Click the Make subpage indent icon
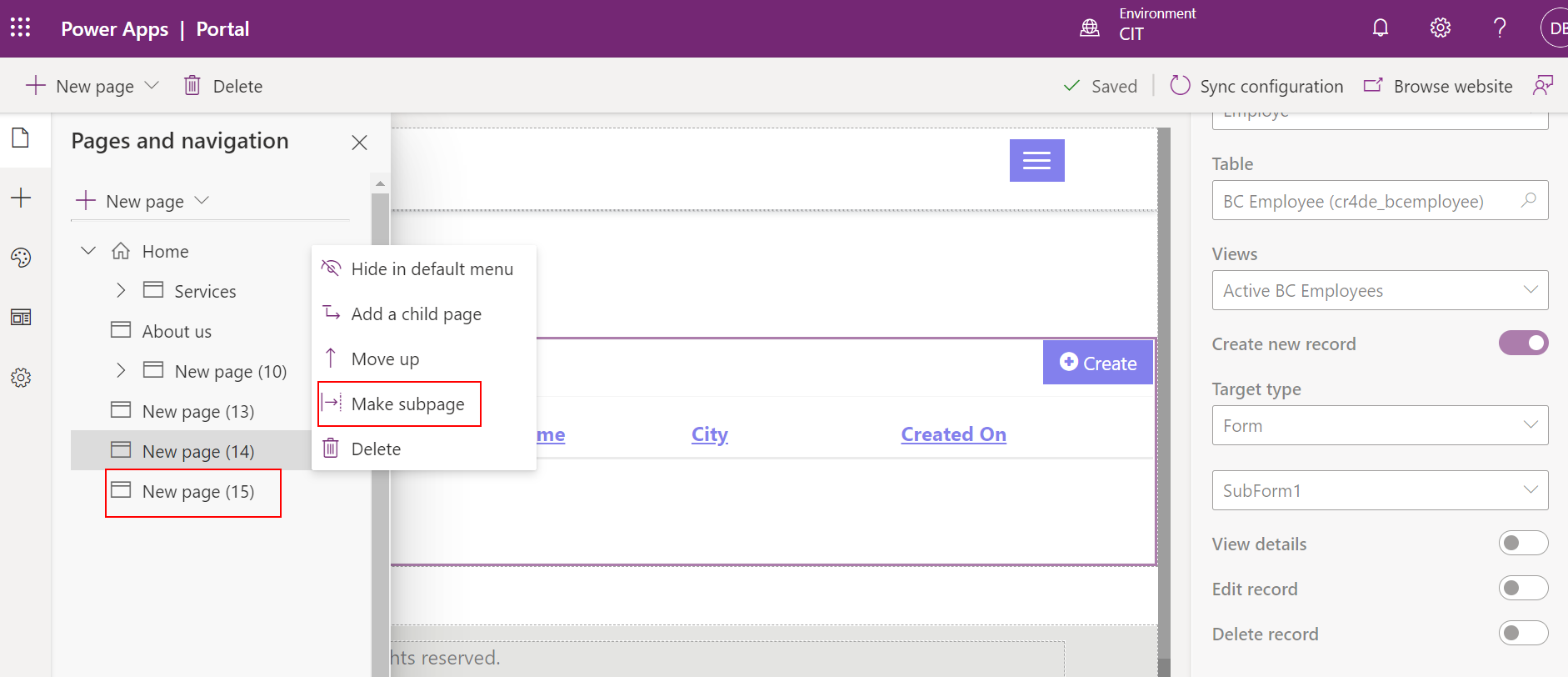This screenshot has width=1568, height=677. tap(332, 403)
